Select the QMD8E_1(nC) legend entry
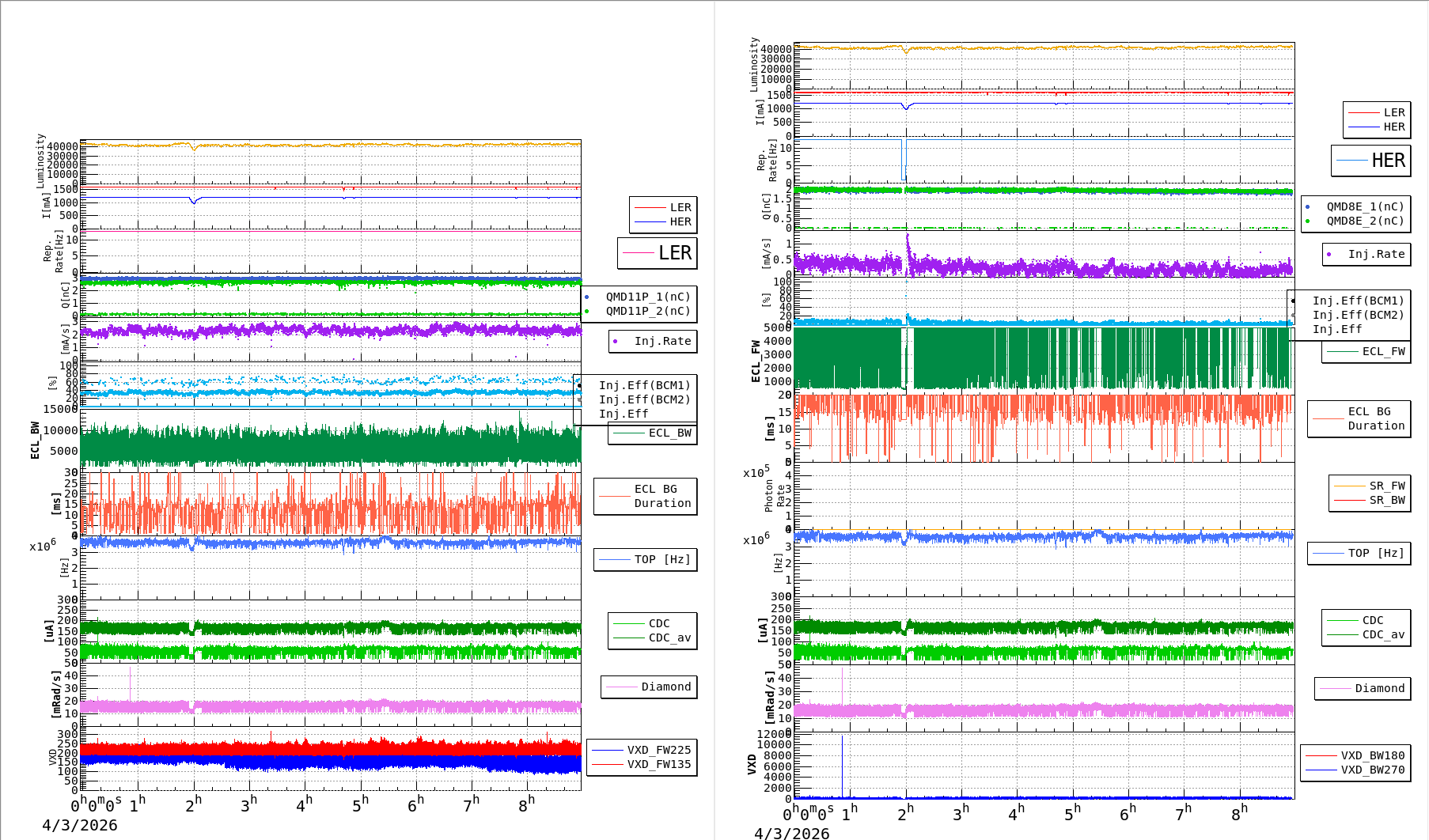This screenshot has width=1429, height=840. 1364,206
